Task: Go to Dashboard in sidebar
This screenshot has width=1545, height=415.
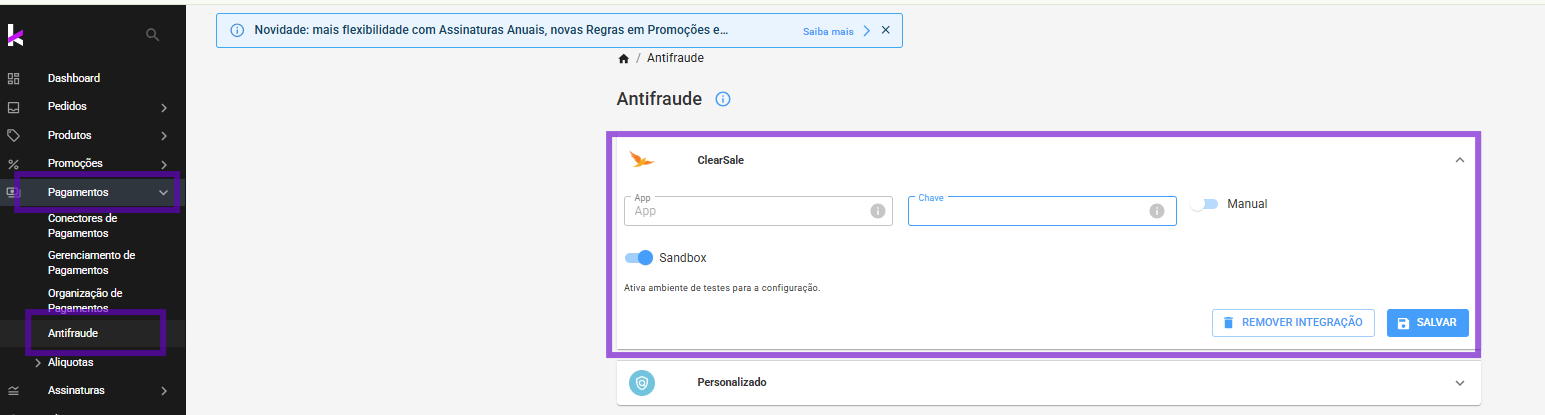Action: [74, 78]
